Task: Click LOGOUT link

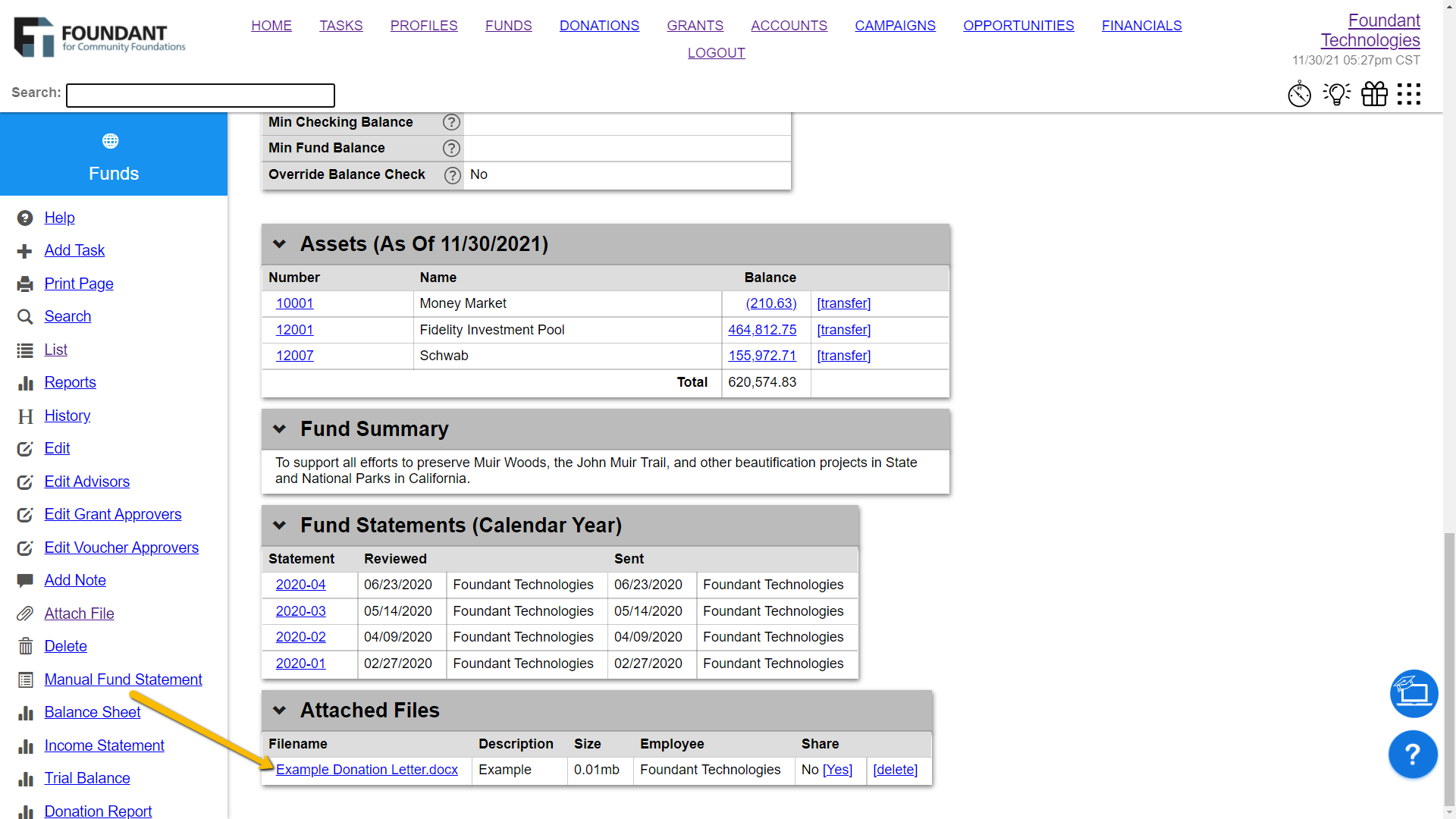Action: coord(717,53)
